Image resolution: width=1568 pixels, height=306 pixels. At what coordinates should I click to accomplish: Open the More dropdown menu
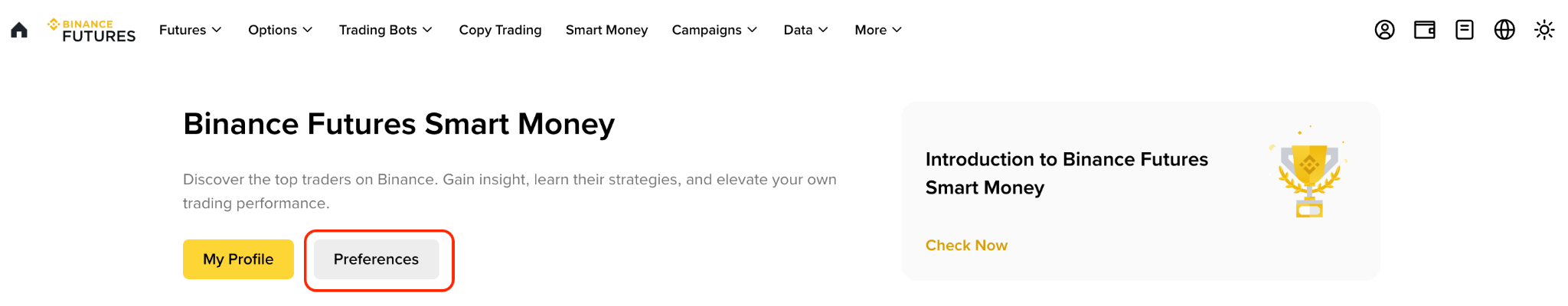tap(878, 30)
